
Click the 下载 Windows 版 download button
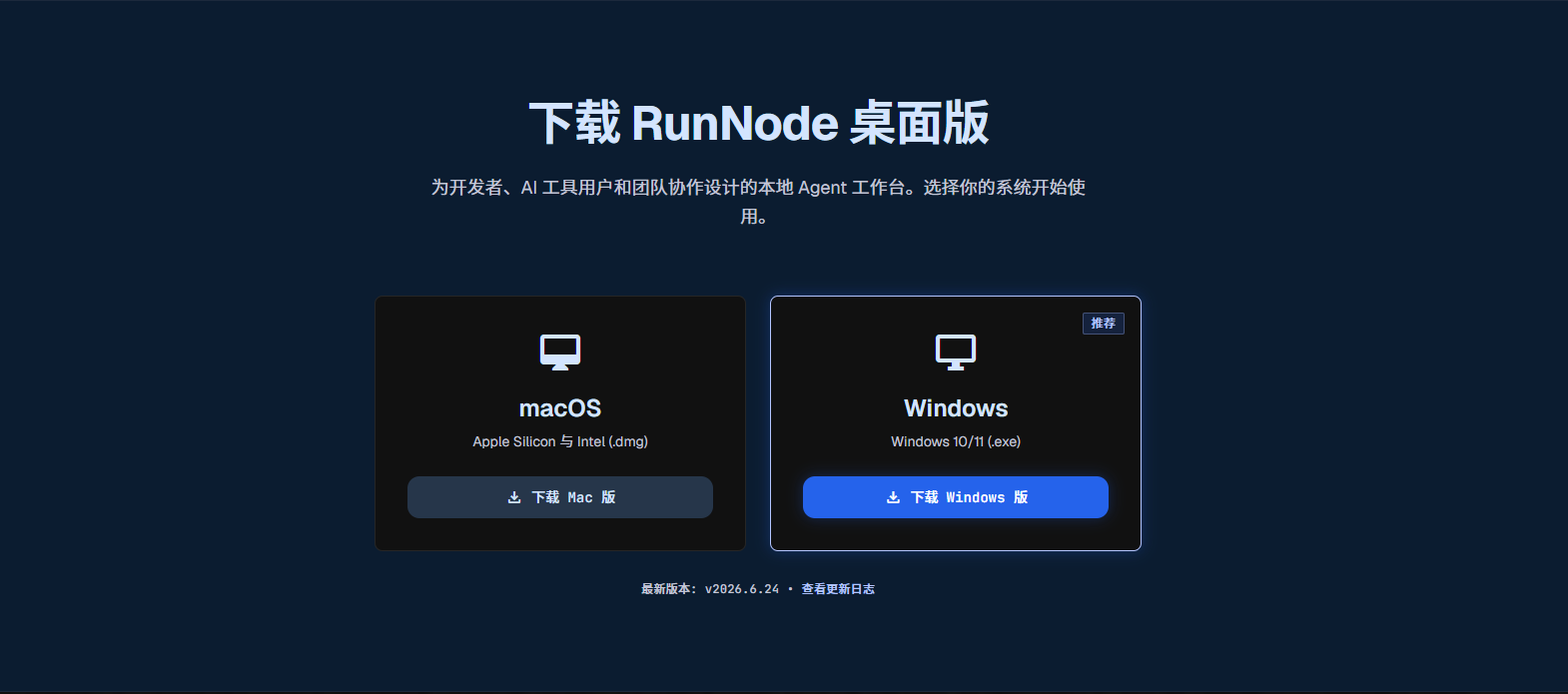coord(956,497)
